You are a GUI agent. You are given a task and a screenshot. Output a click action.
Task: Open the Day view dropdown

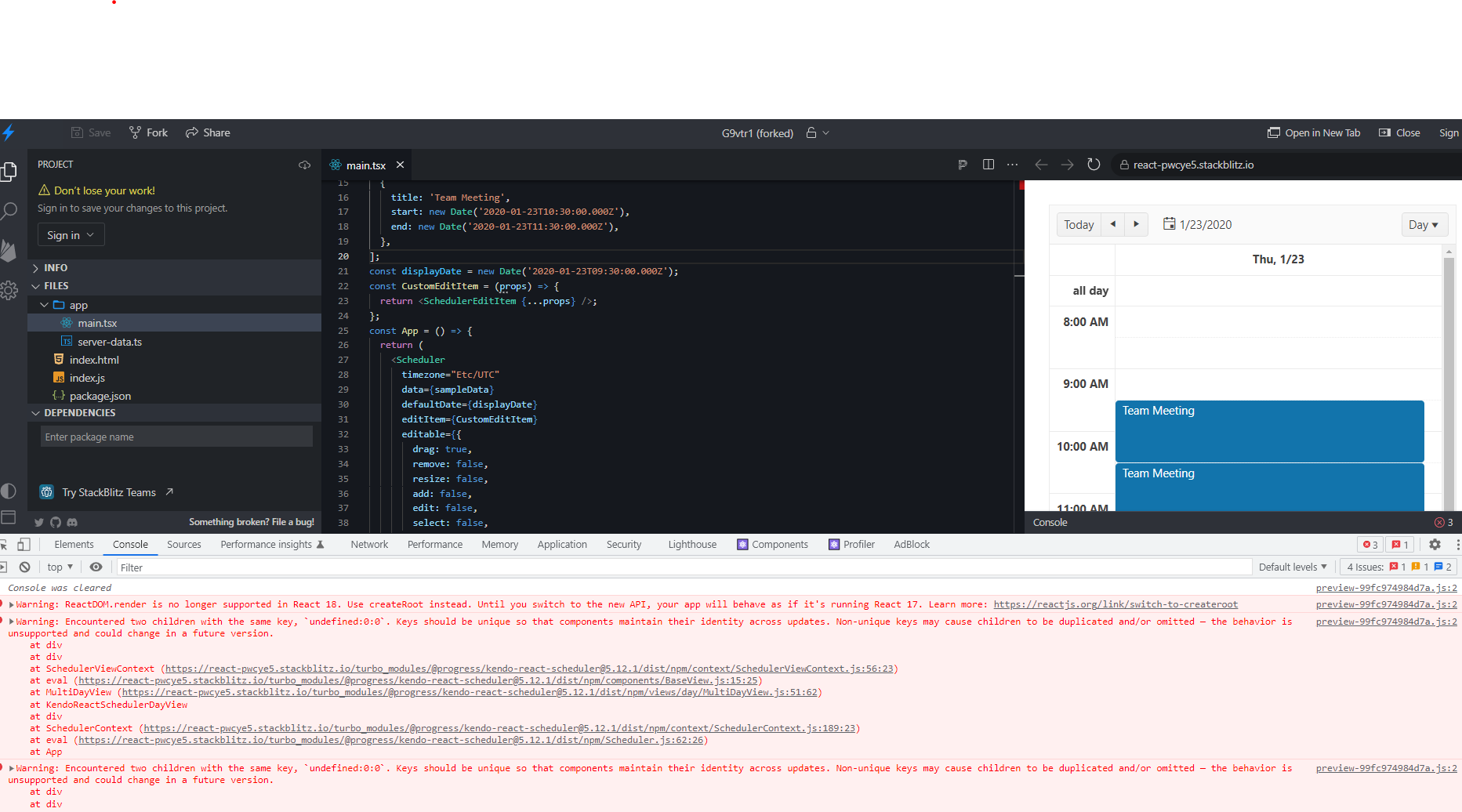point(1423,225)
